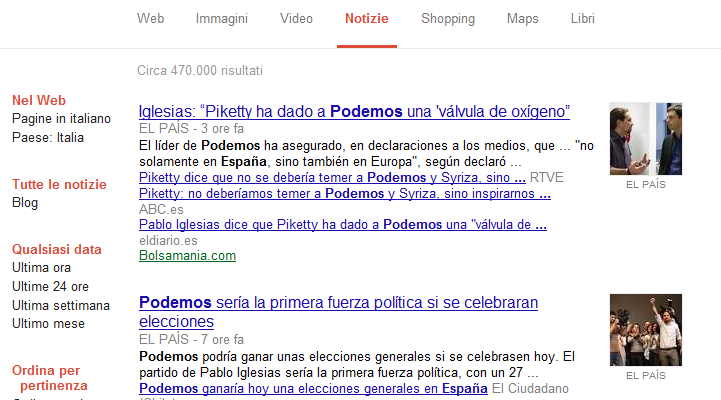
Task: Choose Ordina per pertinenza sorting
Action: point(50,378)
